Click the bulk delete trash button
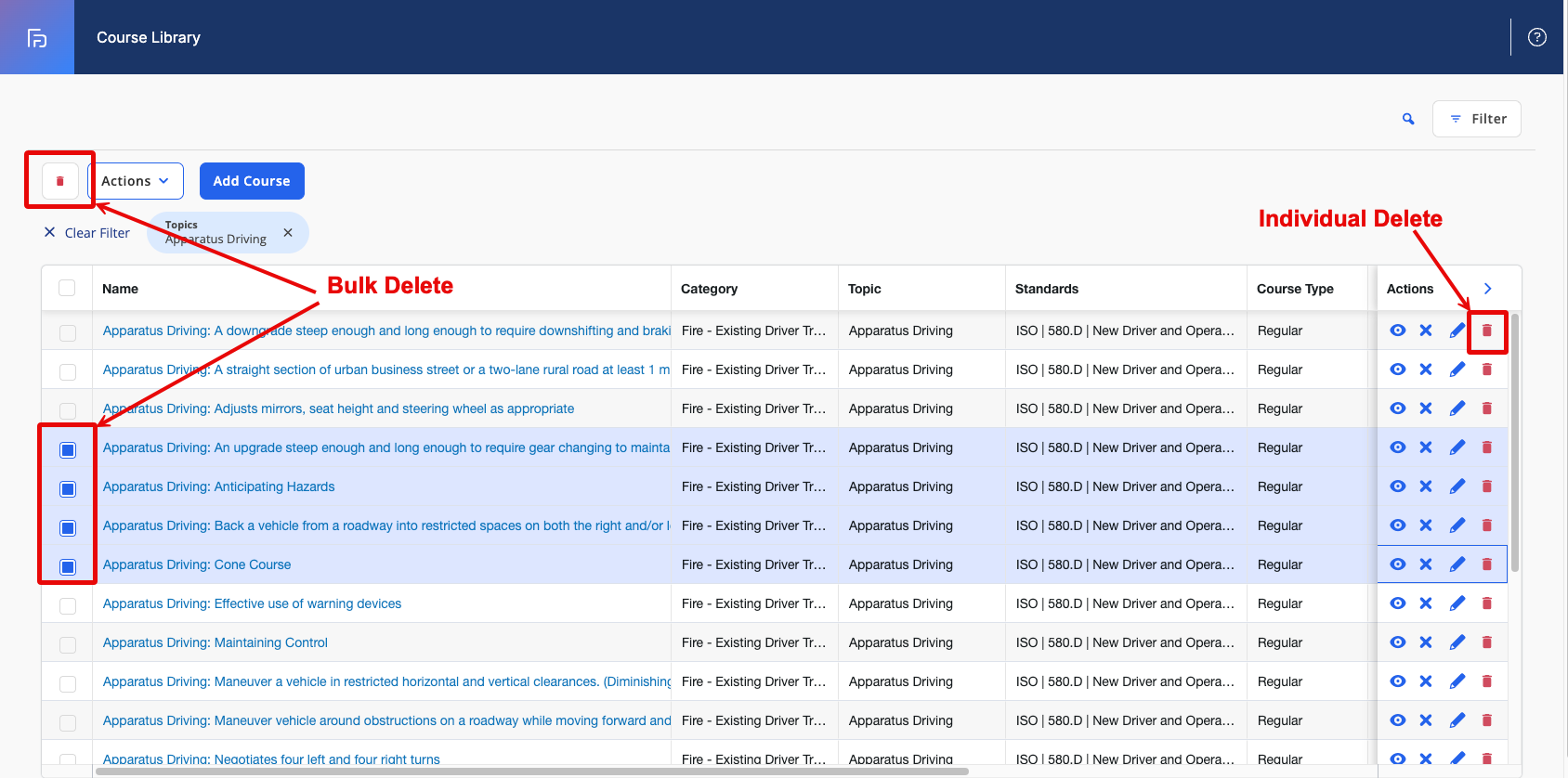 click(60, 181)
